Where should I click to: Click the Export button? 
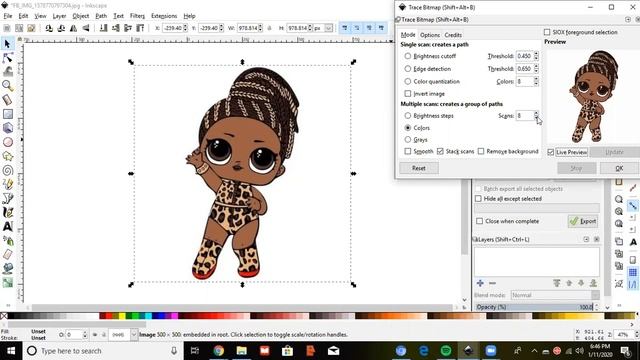pos(583,221)
